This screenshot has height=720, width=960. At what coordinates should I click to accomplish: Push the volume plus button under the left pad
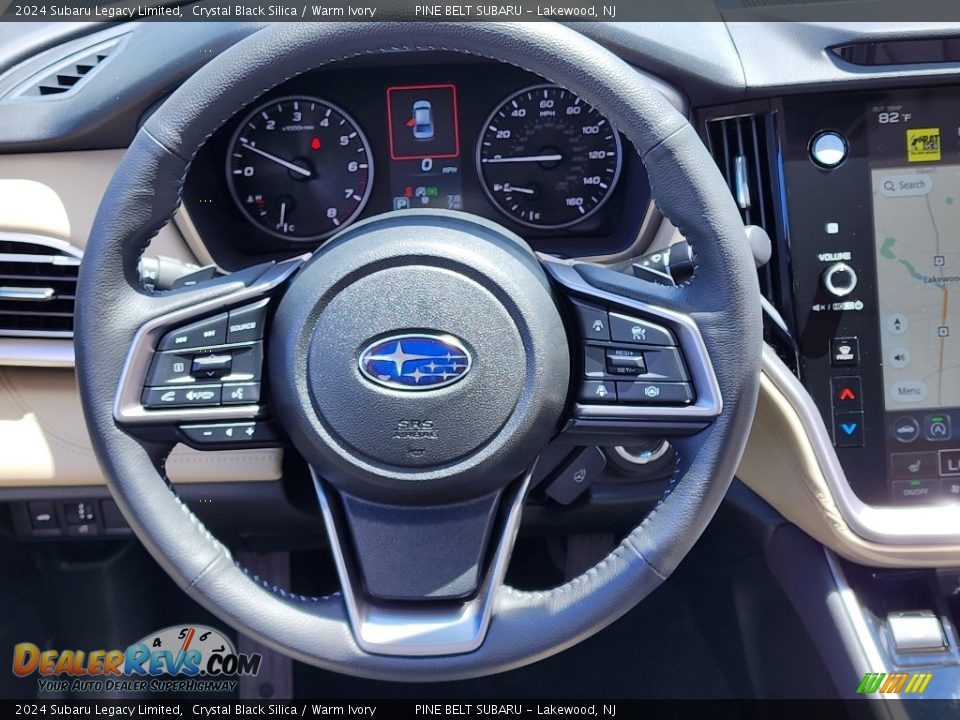[x=249, y=432]
